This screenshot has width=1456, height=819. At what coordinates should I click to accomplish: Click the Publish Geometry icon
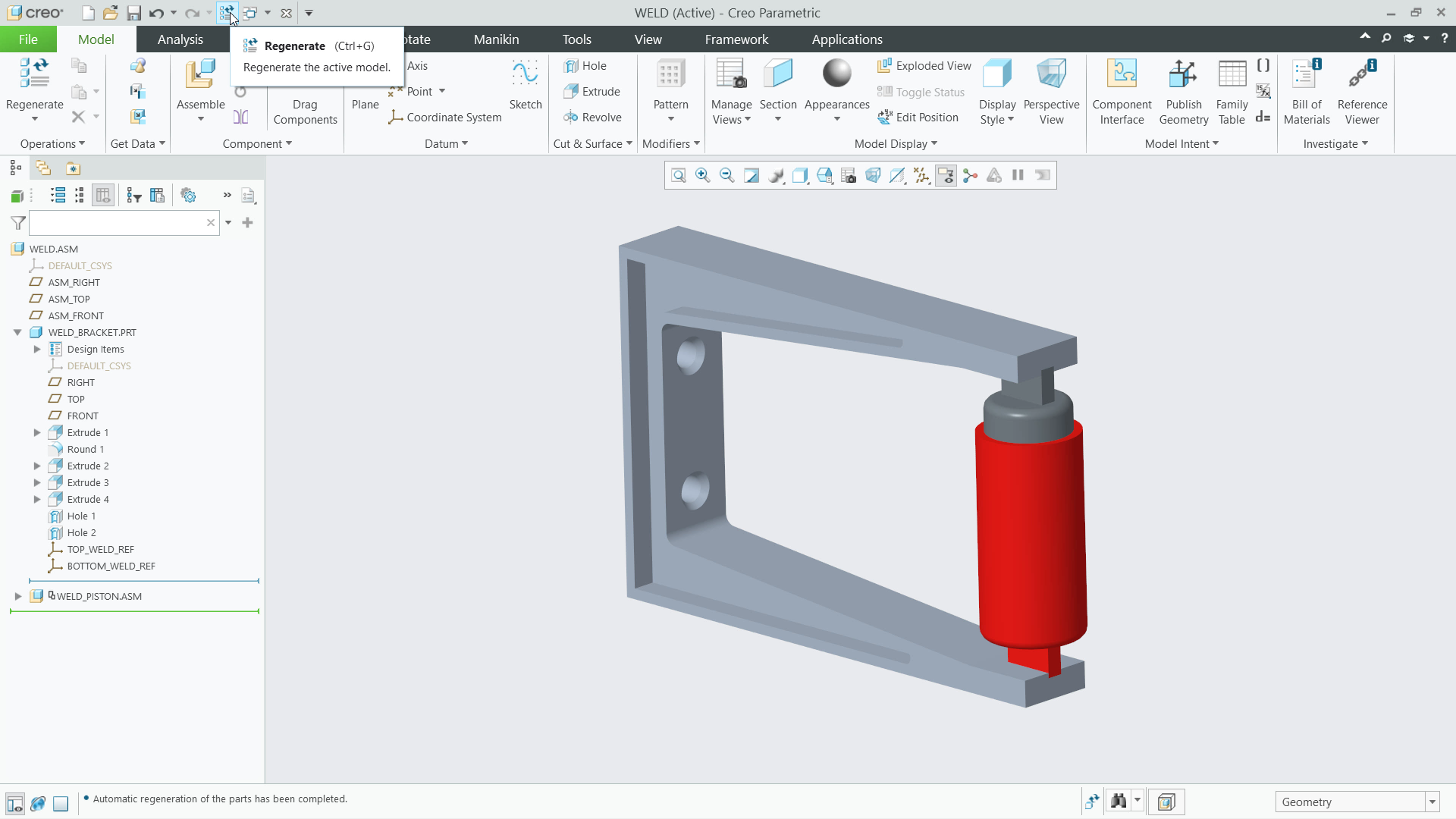(x=1183, y=74)
